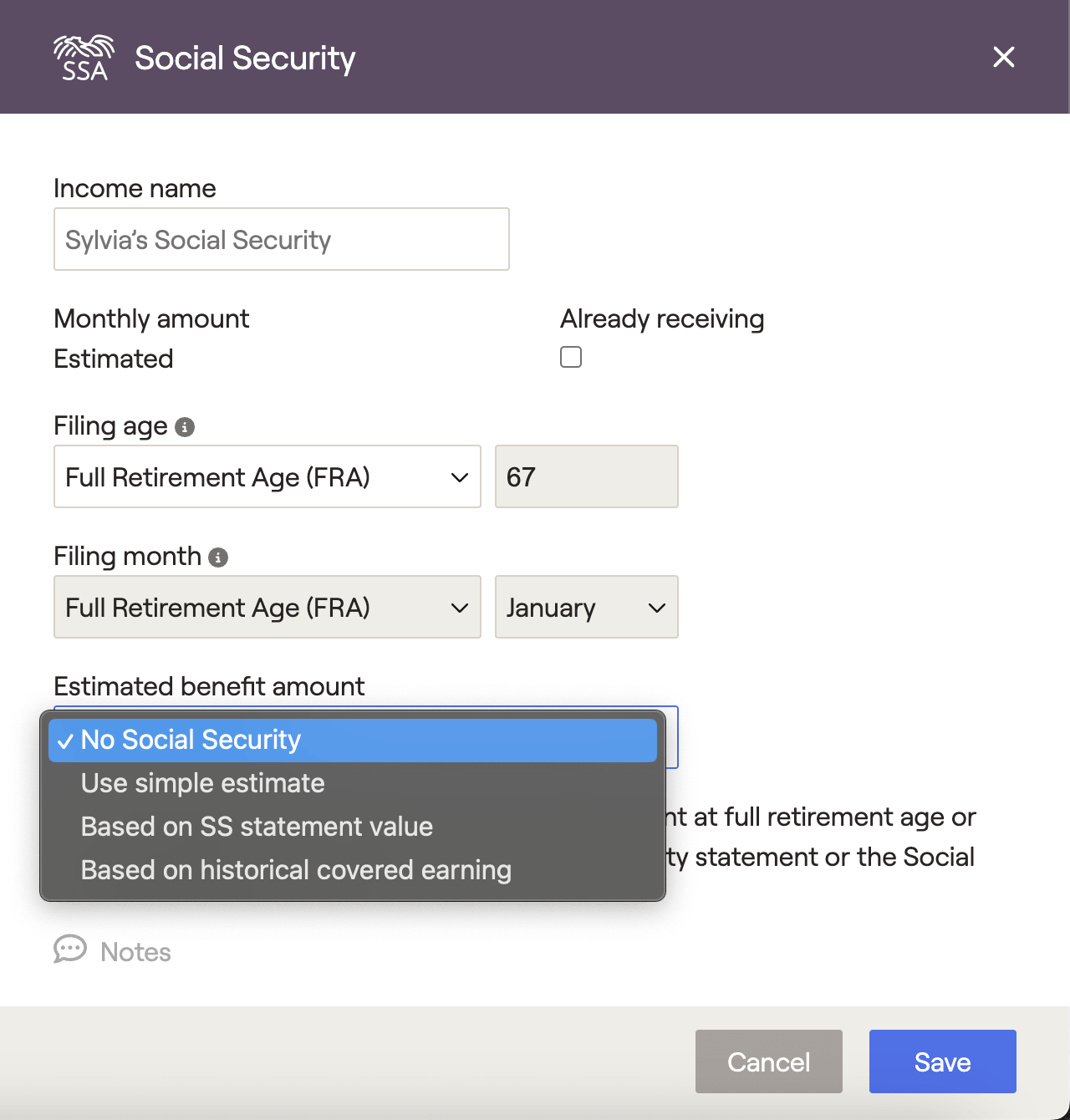Click the Income name input field
1070x1120 pixels.
(282, 239)
